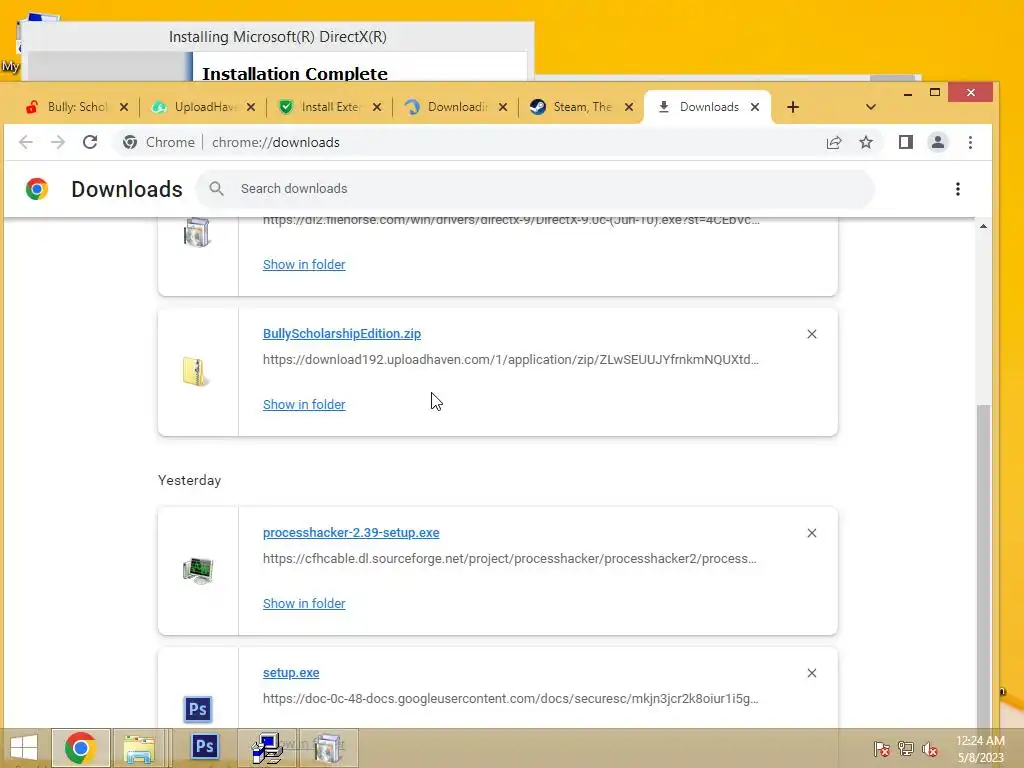Open Action Center flag tray icon
The width and height of the screenshot is (1024, 768).
(882, 749)
